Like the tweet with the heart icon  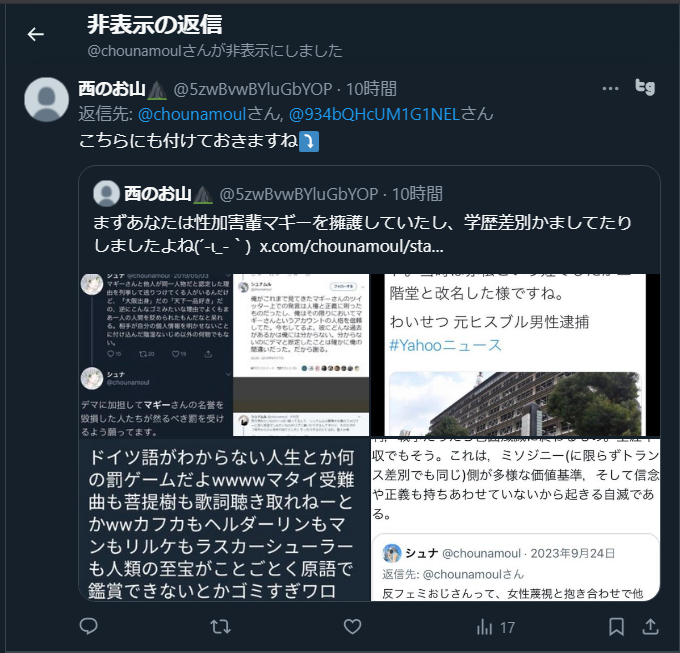tap(352, 627)
